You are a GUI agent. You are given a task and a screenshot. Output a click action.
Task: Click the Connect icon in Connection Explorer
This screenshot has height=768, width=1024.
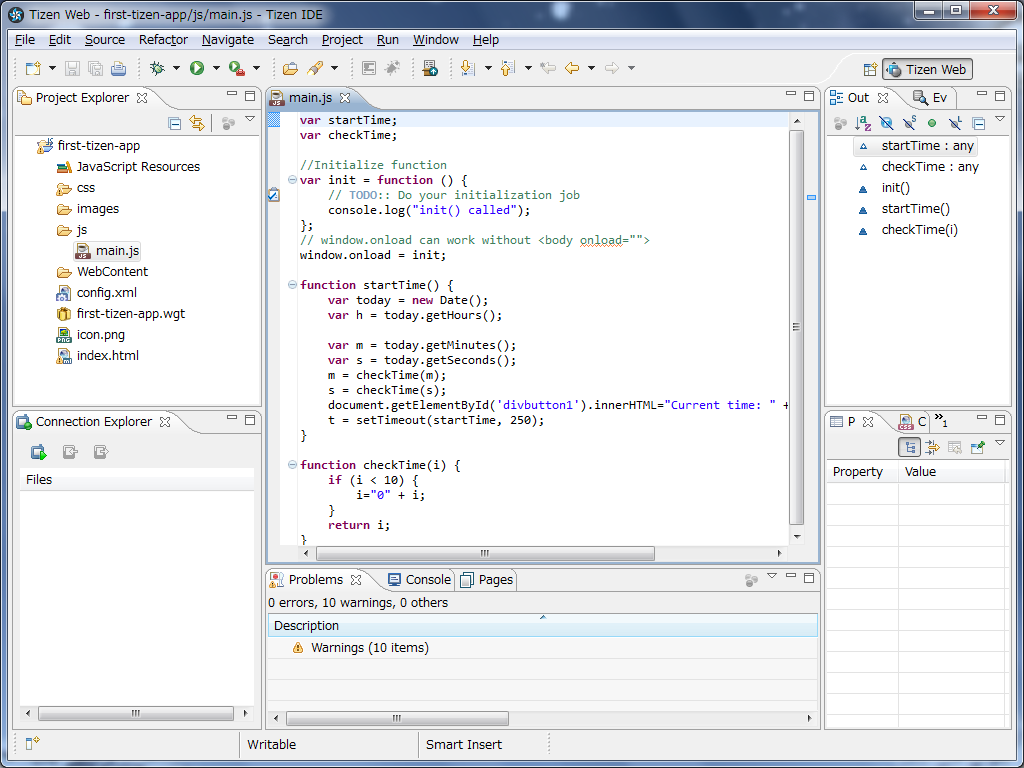39,452
